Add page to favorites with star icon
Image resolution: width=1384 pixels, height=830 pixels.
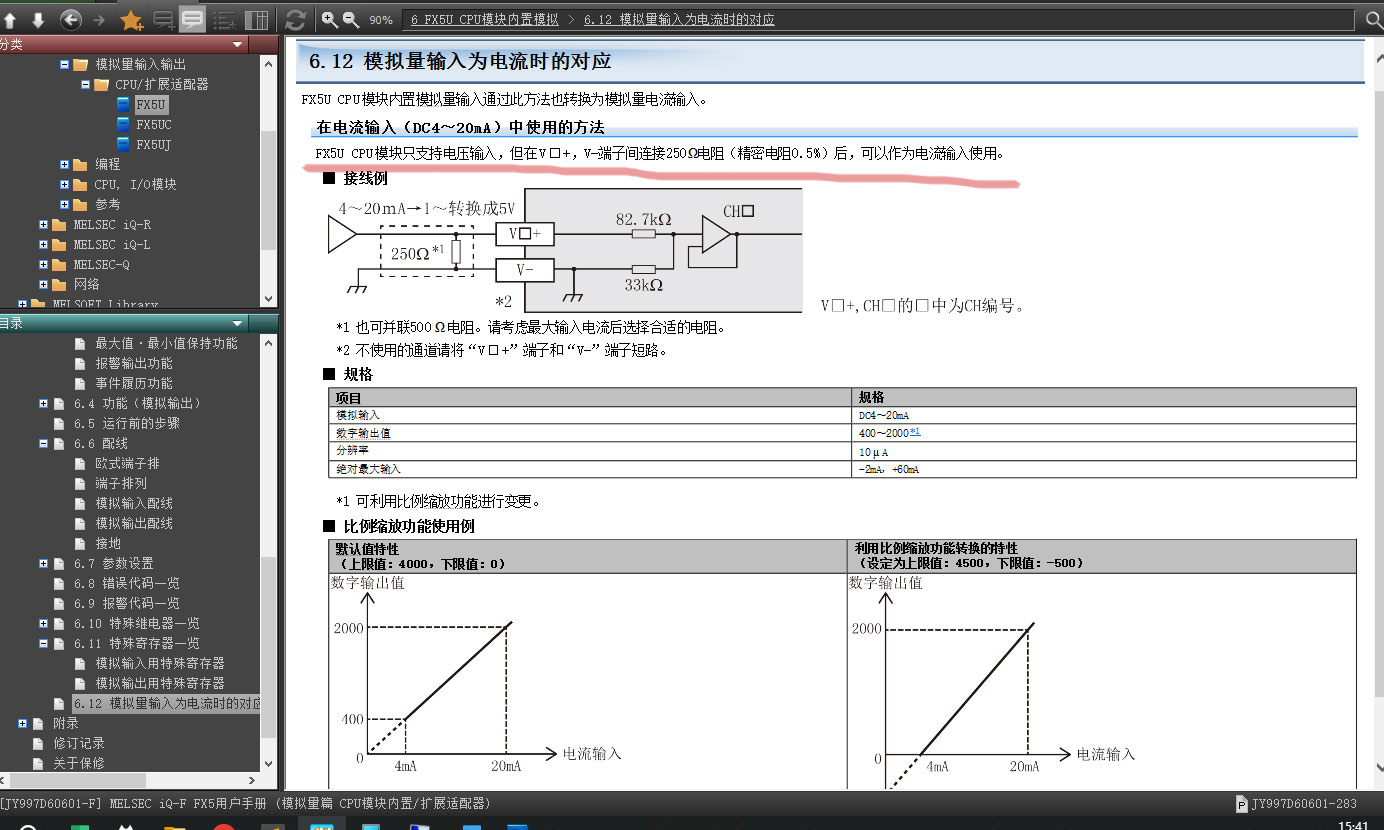(x=131, y=20)
